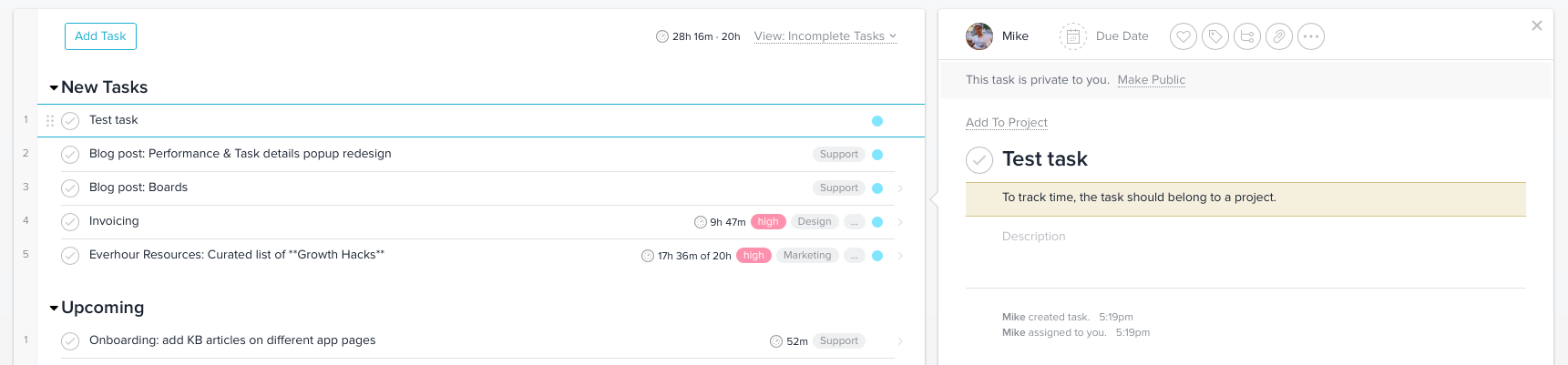Click the blue dot on Blog post: Boards
The height and width of the screenshot is (365, 1568).
(877, 188)
